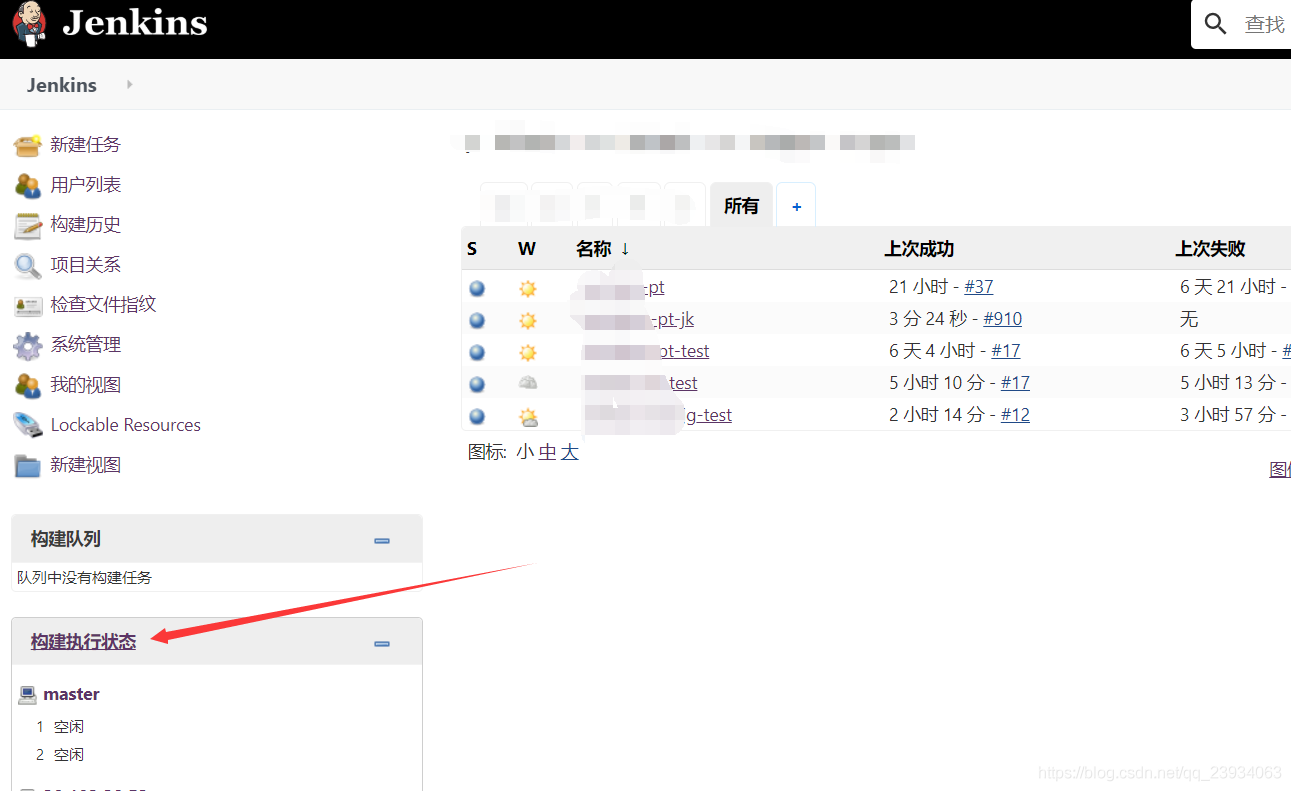This screenshot has width=1291, height=791.
Task: Click the 系统管理 gear icon
Action: (27, 346)
